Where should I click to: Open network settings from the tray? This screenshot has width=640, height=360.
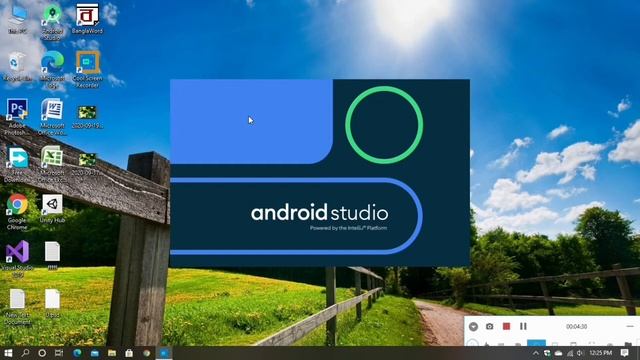coord(570,353)
